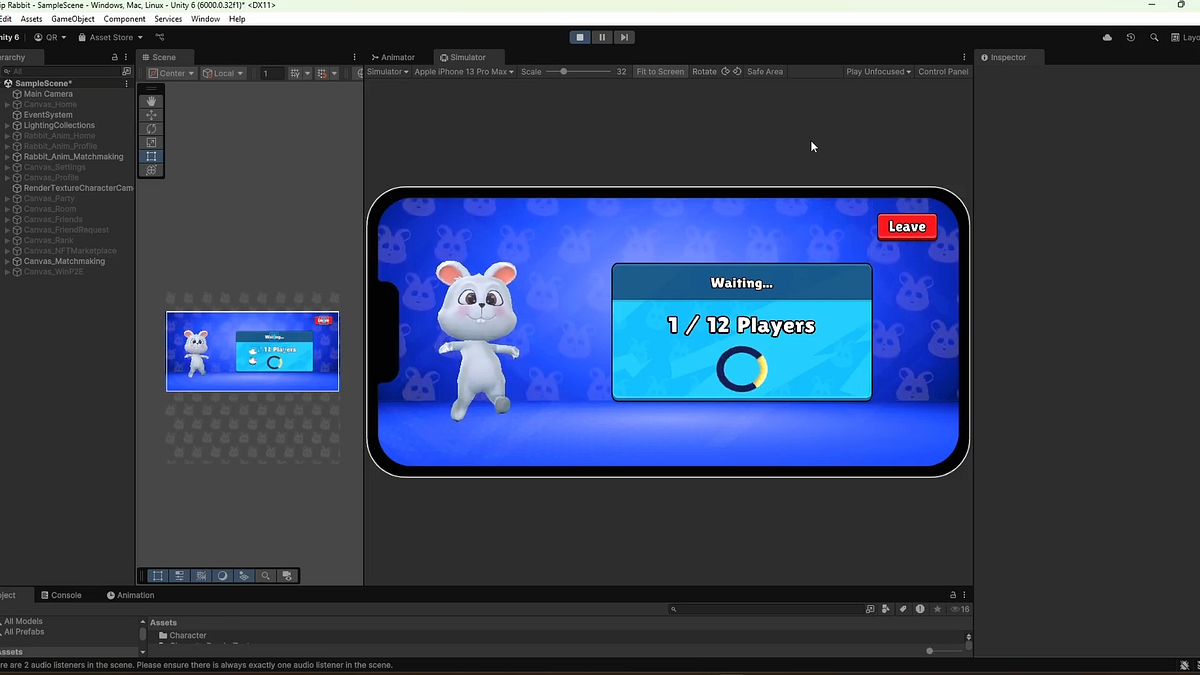Select the Transform tool below Rect tool

click(x=151, y=170)
